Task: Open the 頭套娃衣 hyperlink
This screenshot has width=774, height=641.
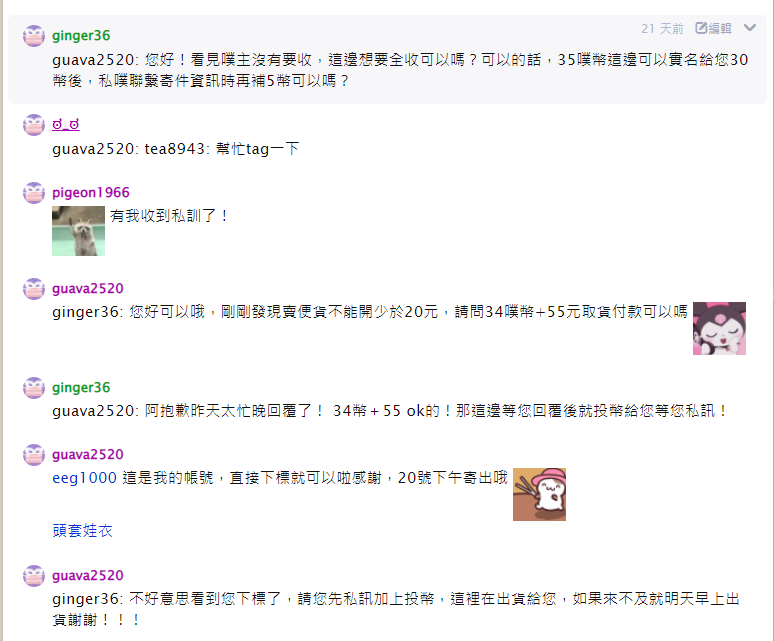Action: pyautogui.click(x=82, y=530)
